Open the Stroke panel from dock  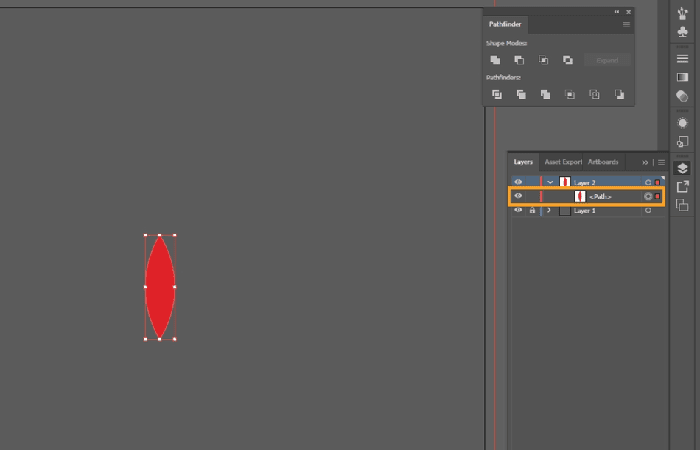(x=682, y=58)
